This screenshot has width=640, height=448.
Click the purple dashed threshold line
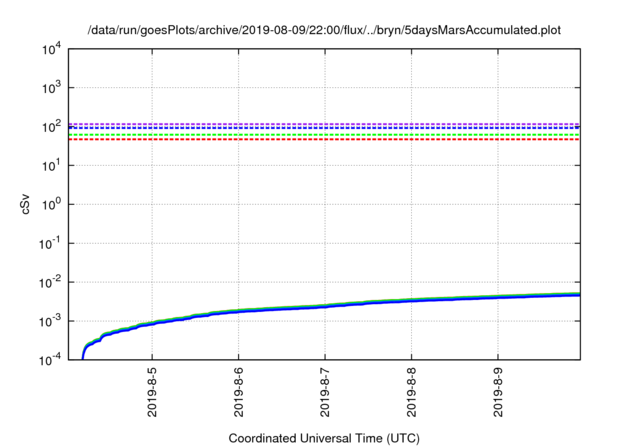[324, 124]
